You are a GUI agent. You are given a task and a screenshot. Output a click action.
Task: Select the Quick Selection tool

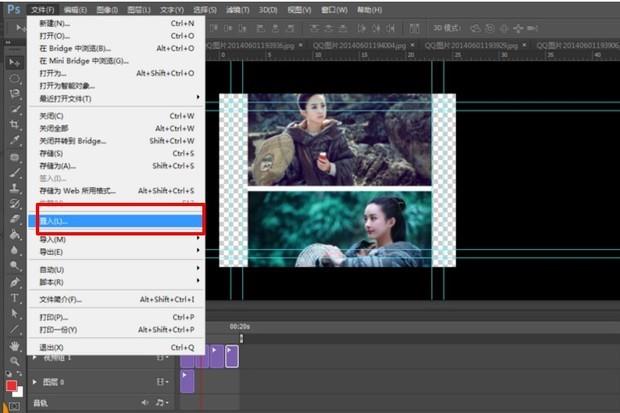click(14, 109)
